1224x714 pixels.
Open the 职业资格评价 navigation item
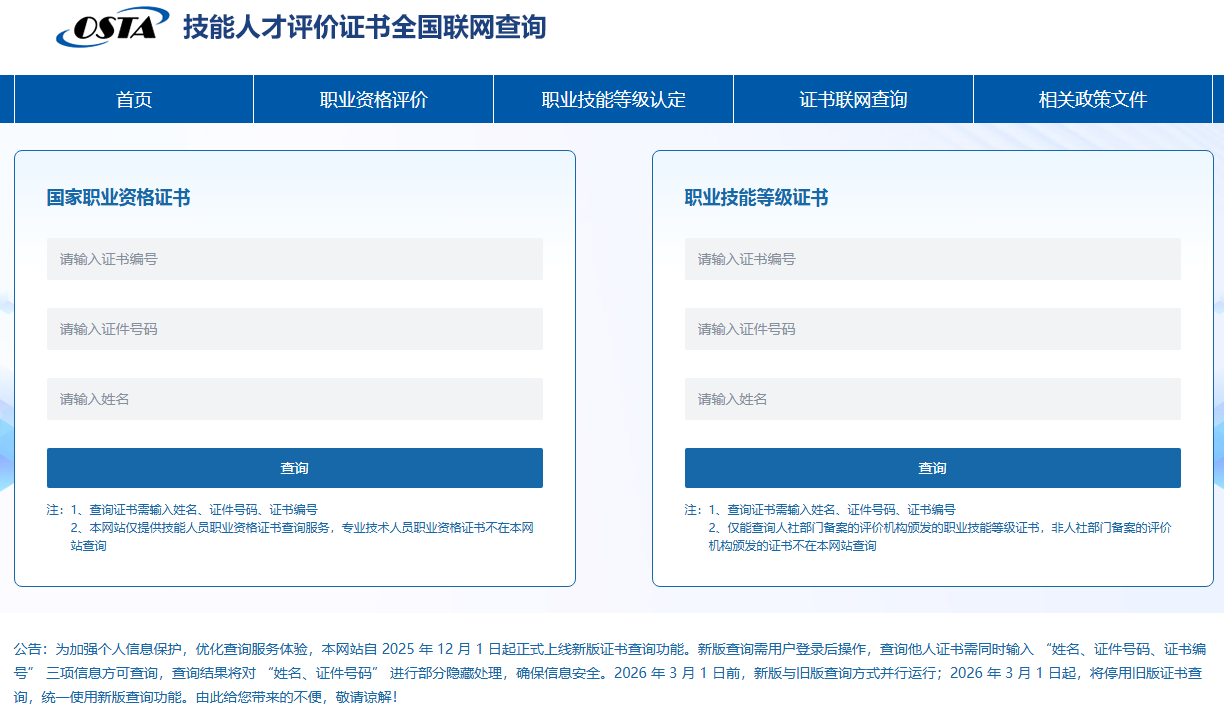point(373,99)
